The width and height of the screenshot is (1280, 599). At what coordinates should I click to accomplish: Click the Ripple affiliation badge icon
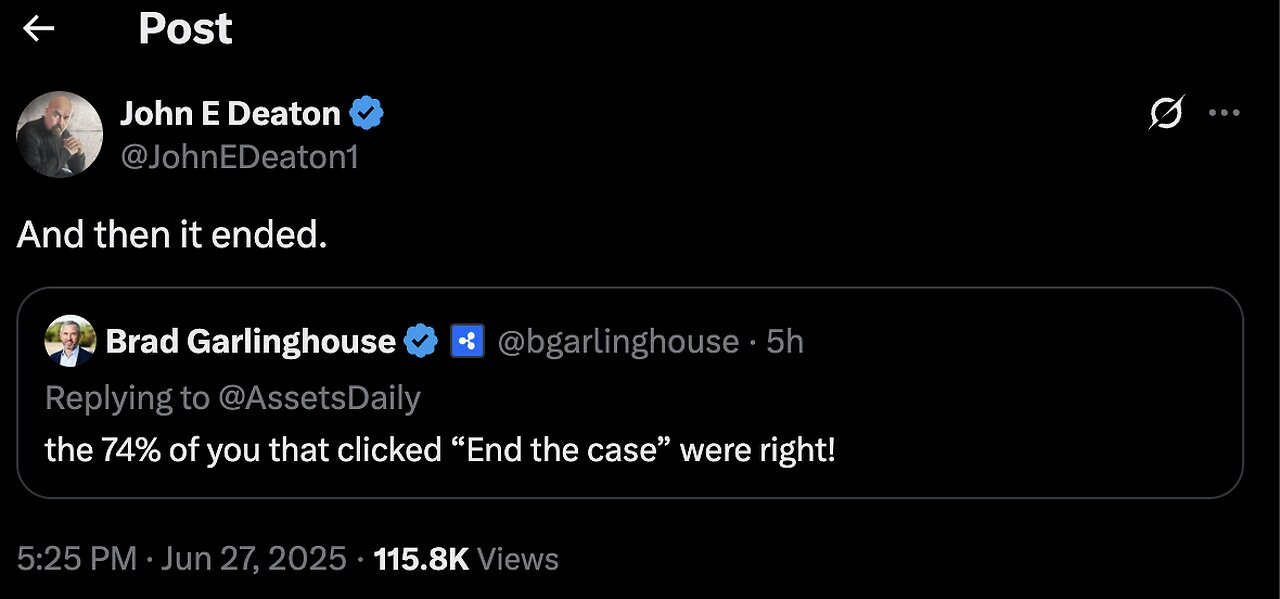pos(467,342)
